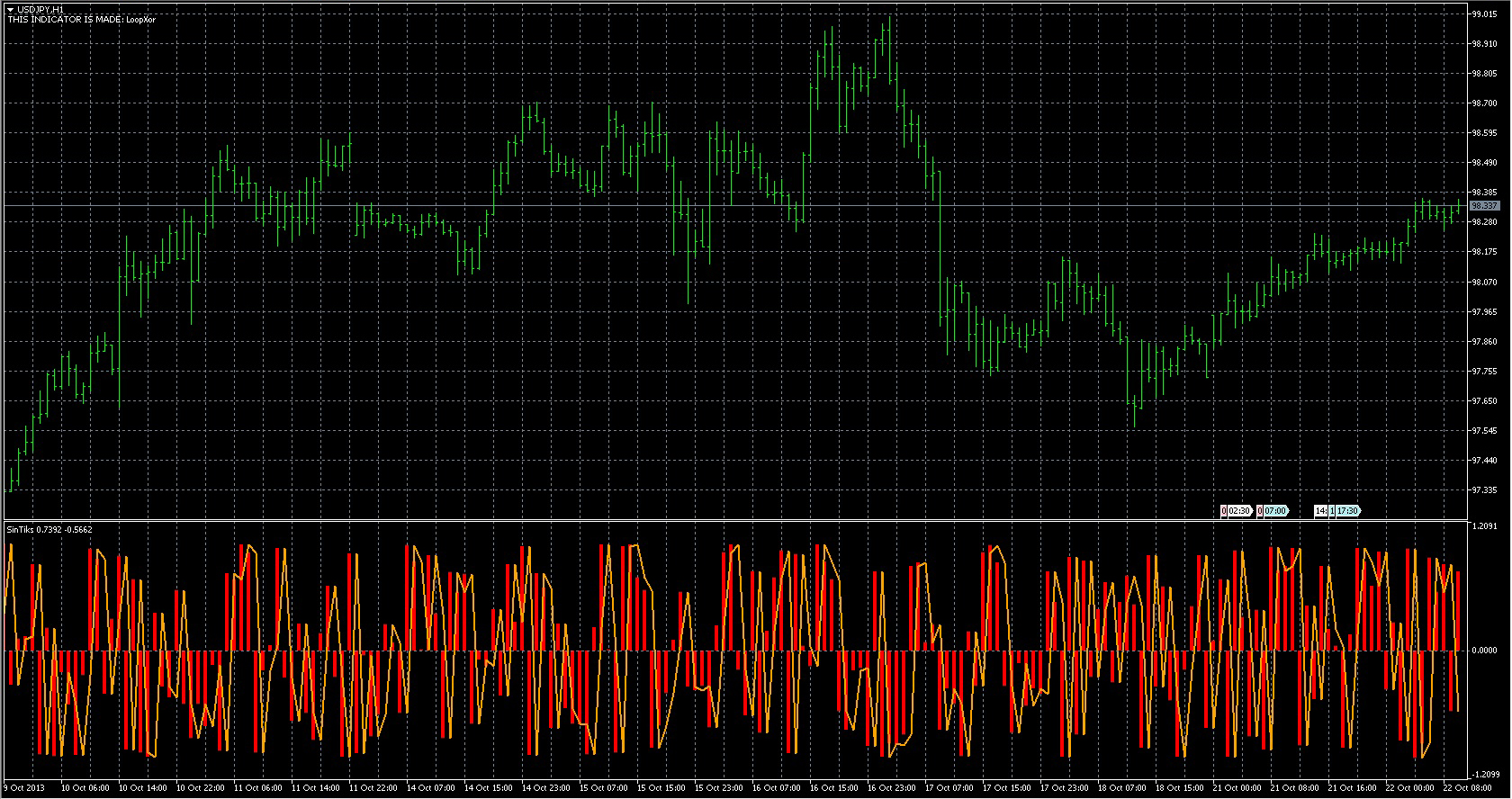Click the 97.335 price on the scale
The width and height of the screenshot is (1512, 799).
pos(1484,490)
